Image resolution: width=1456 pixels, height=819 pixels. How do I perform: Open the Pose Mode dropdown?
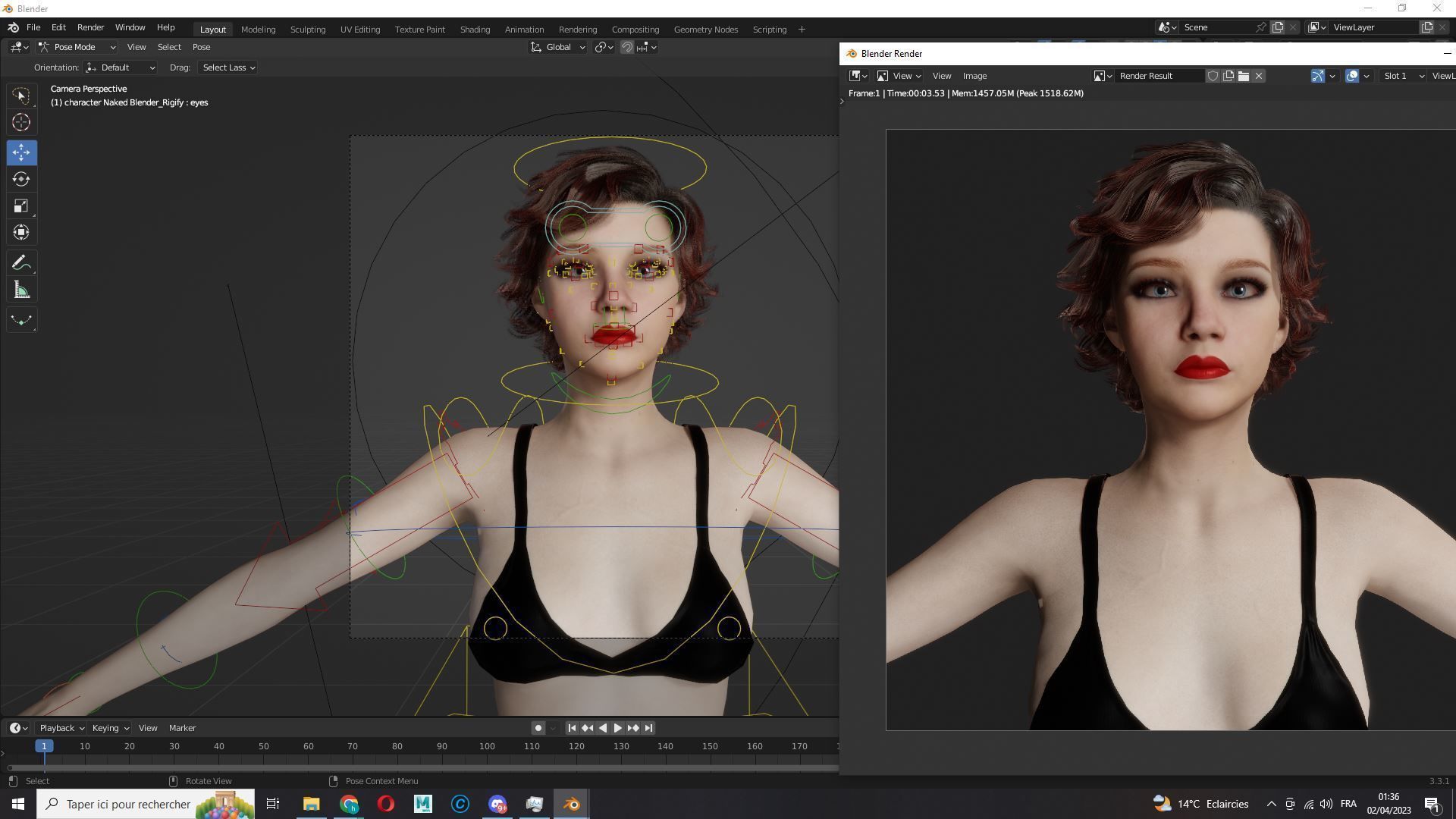click(78, 47)
